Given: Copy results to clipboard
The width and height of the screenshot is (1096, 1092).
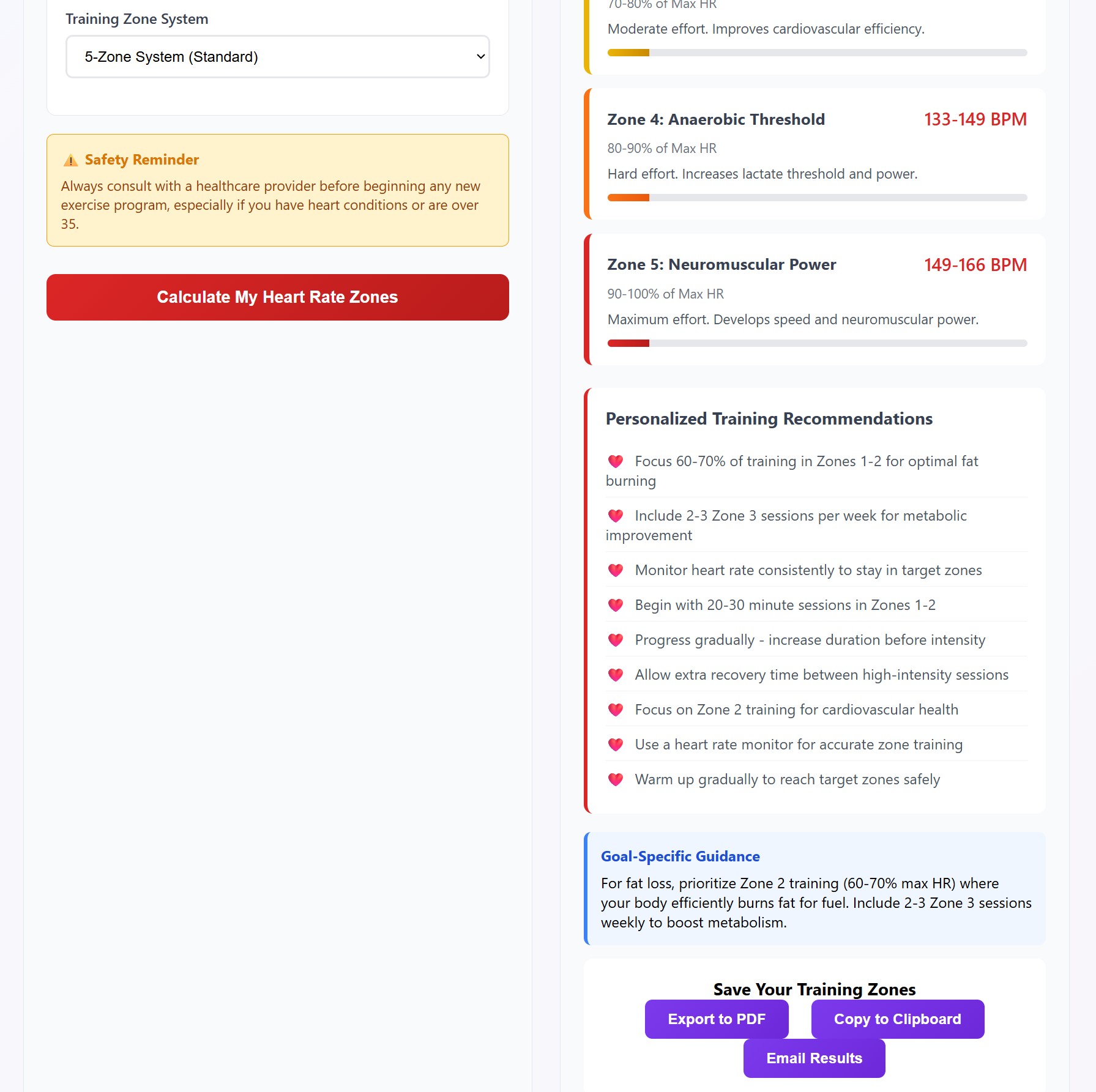Looking at the screenshot, I should point(897,1019).
